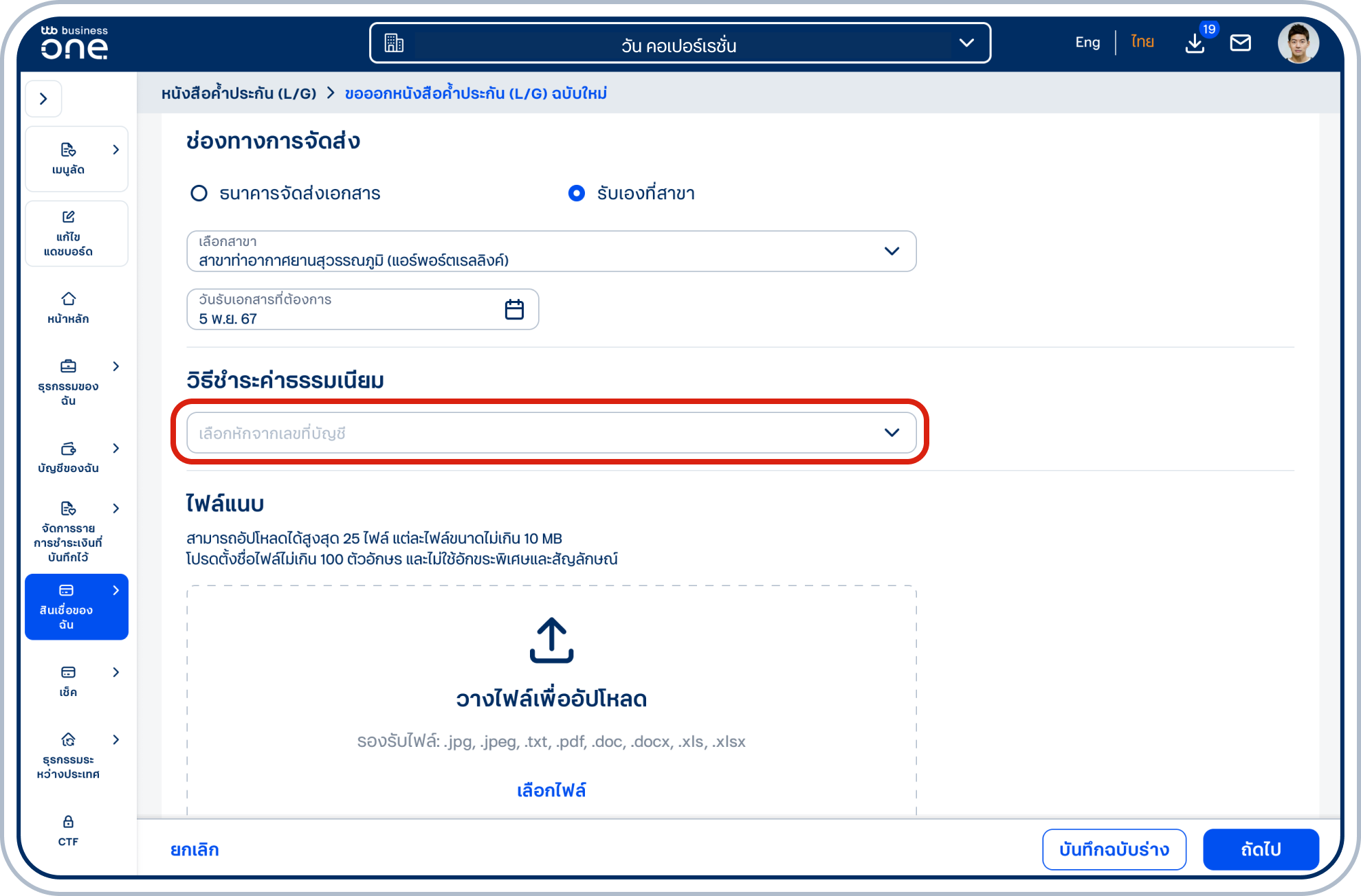Open the mail envelope icon
Viewport: 1361px width, 896px height.
pos(1240,43)
